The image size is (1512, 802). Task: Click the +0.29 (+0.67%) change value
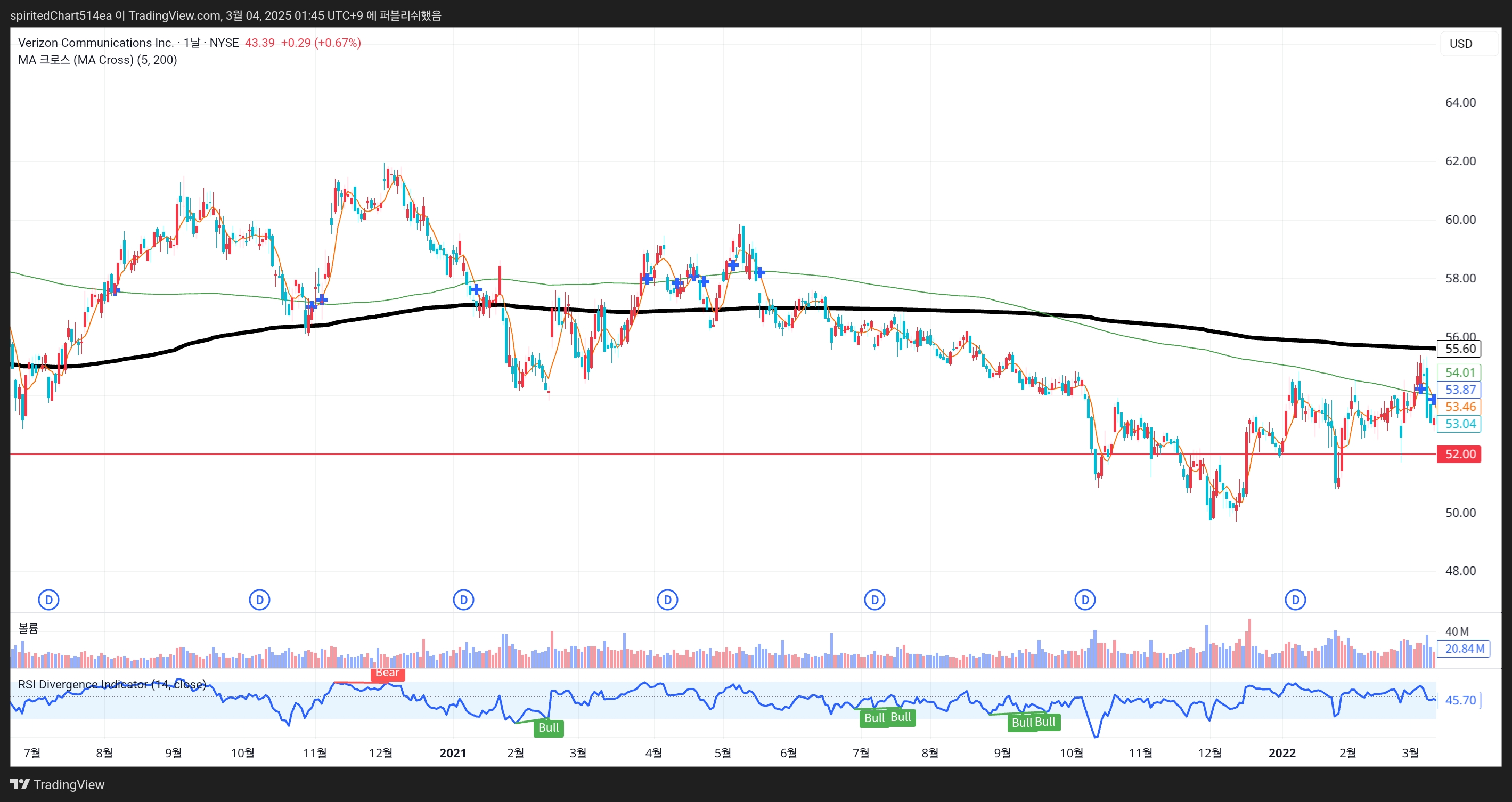[x=321, y=43]
